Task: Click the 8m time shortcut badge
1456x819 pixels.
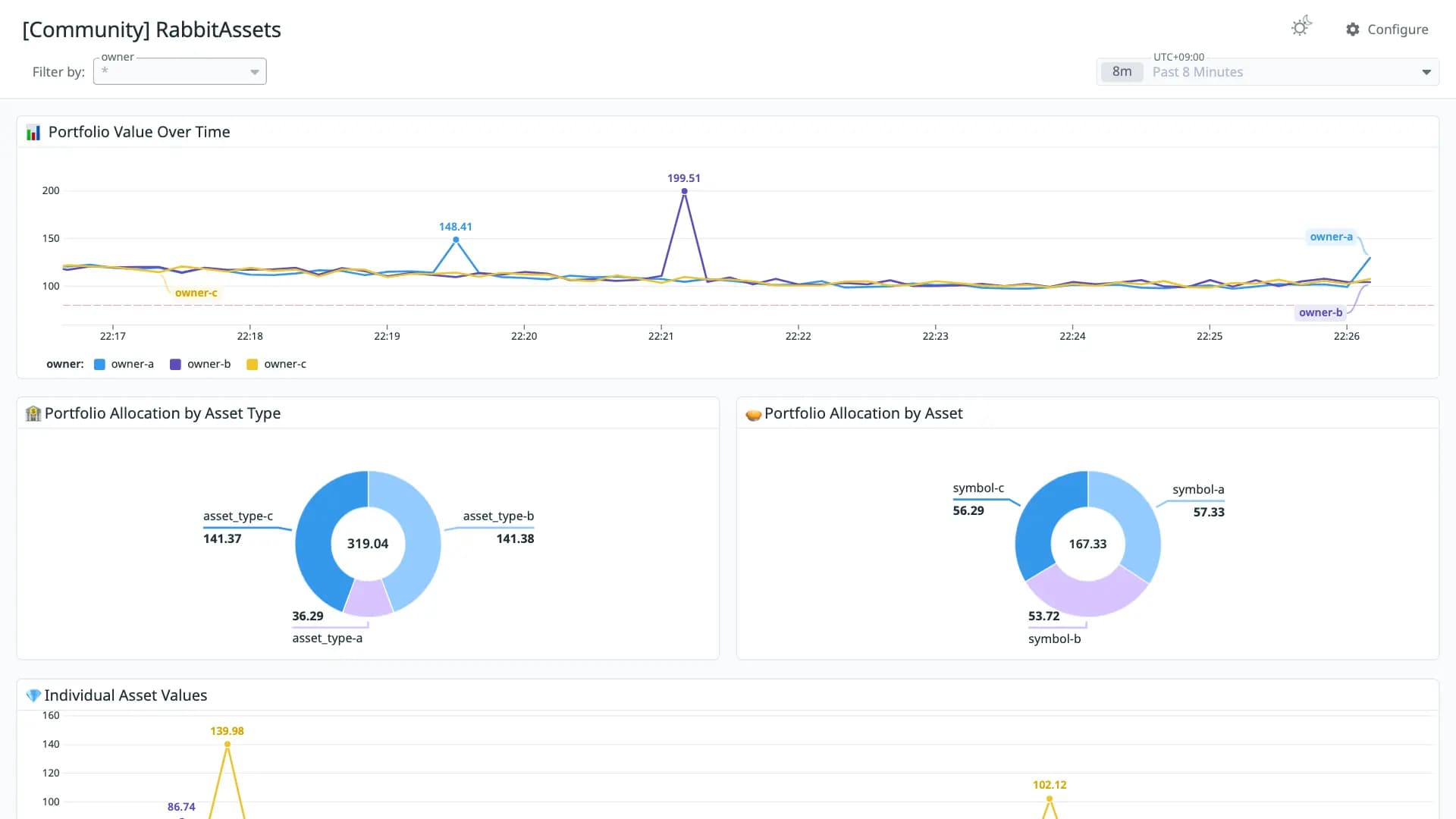Action: [1122, 72]
